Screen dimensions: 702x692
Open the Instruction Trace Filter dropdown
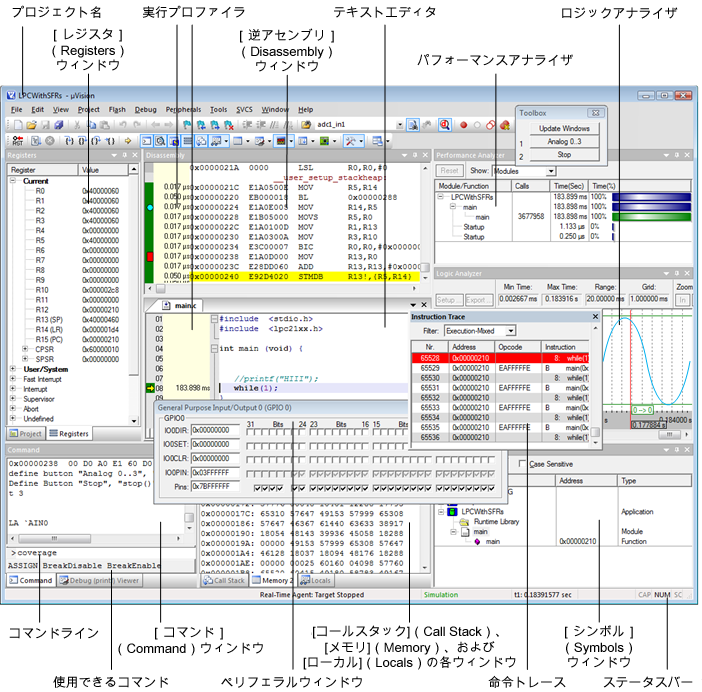(510, 331)
